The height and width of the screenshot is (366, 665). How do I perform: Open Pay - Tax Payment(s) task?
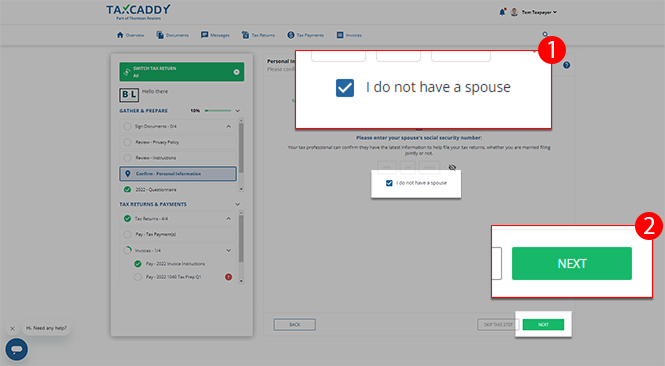178,234
